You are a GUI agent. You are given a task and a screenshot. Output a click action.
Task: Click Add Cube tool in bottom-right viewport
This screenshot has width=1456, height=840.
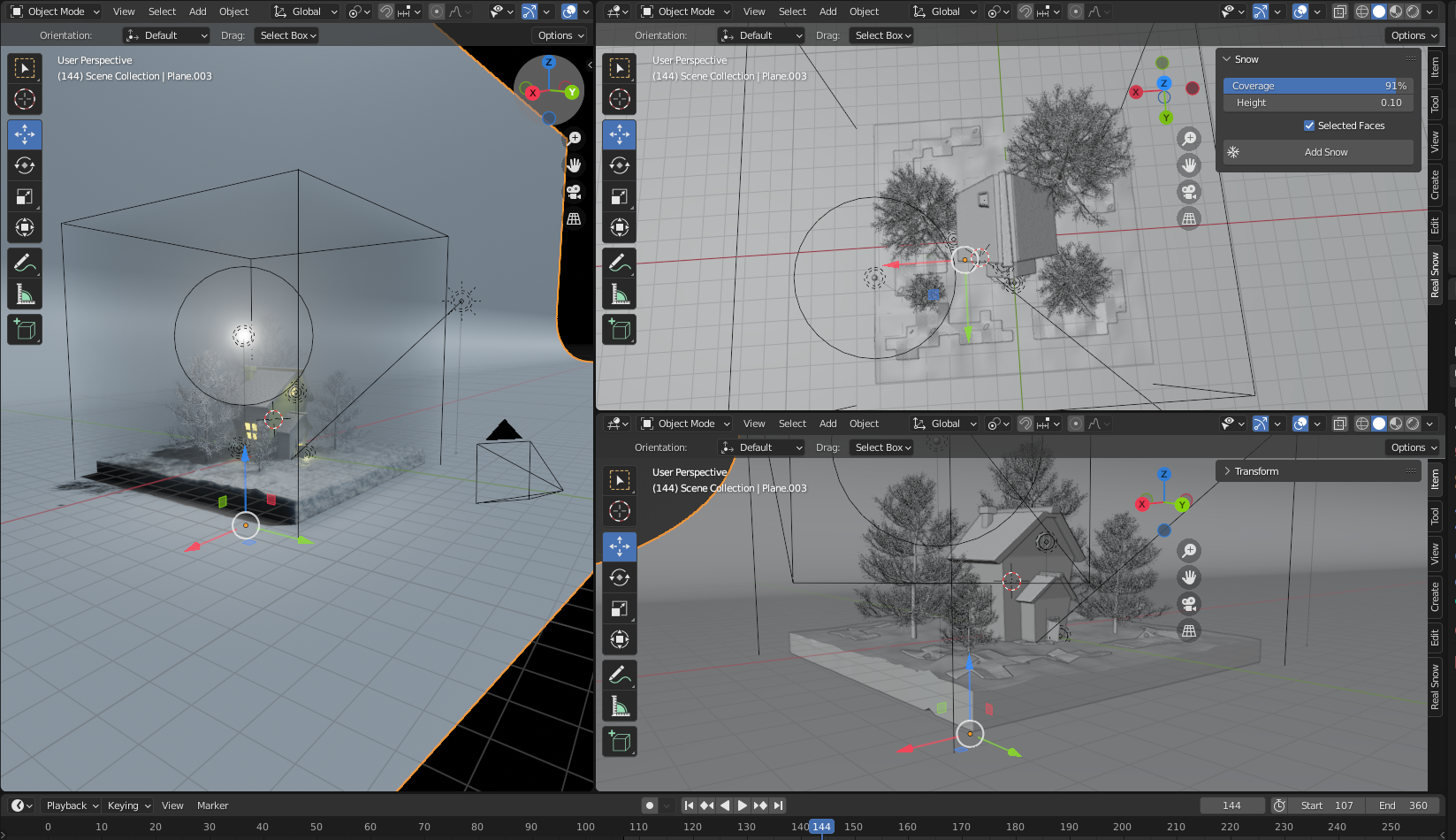[x=620, y=741]
